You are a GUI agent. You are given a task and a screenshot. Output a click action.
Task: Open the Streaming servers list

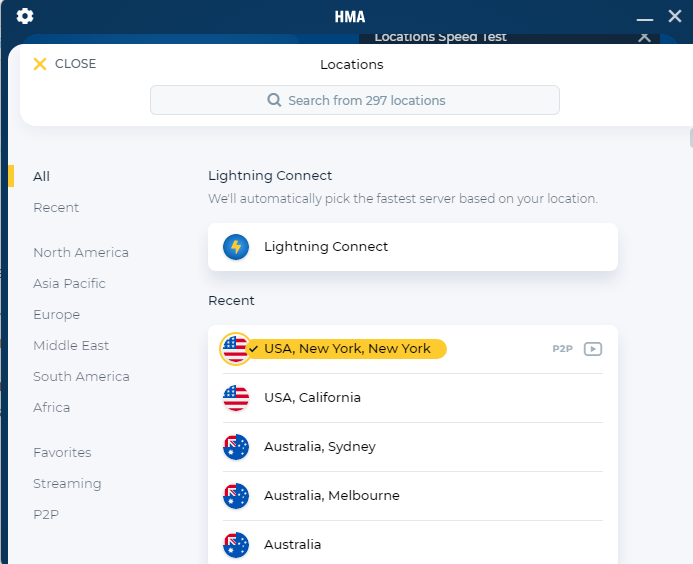(67, 484)
